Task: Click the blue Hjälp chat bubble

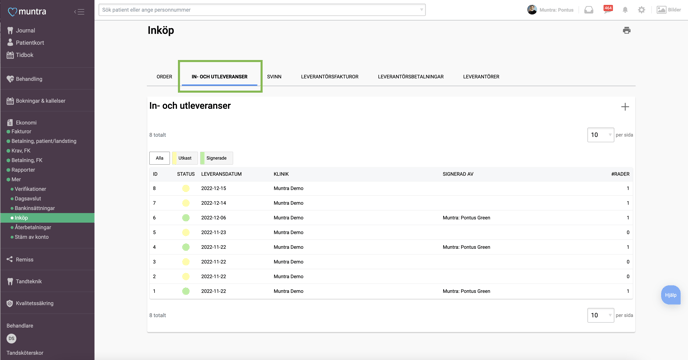Action: pos(670,295)
